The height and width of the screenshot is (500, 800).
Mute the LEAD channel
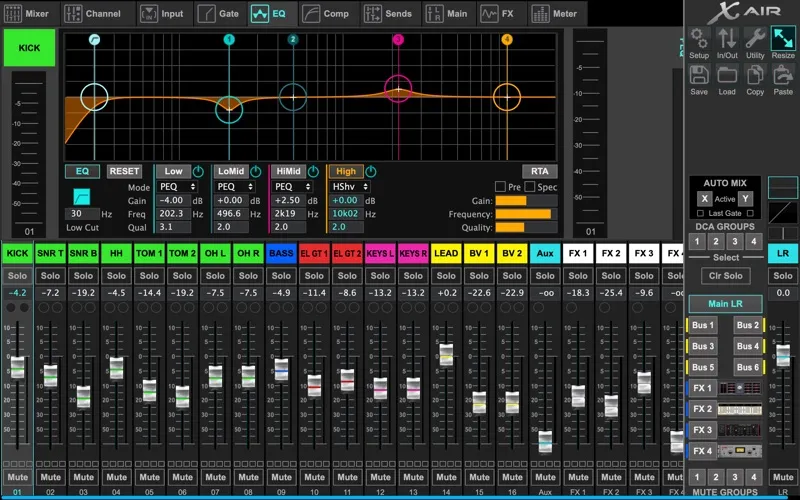coord(446,478)
